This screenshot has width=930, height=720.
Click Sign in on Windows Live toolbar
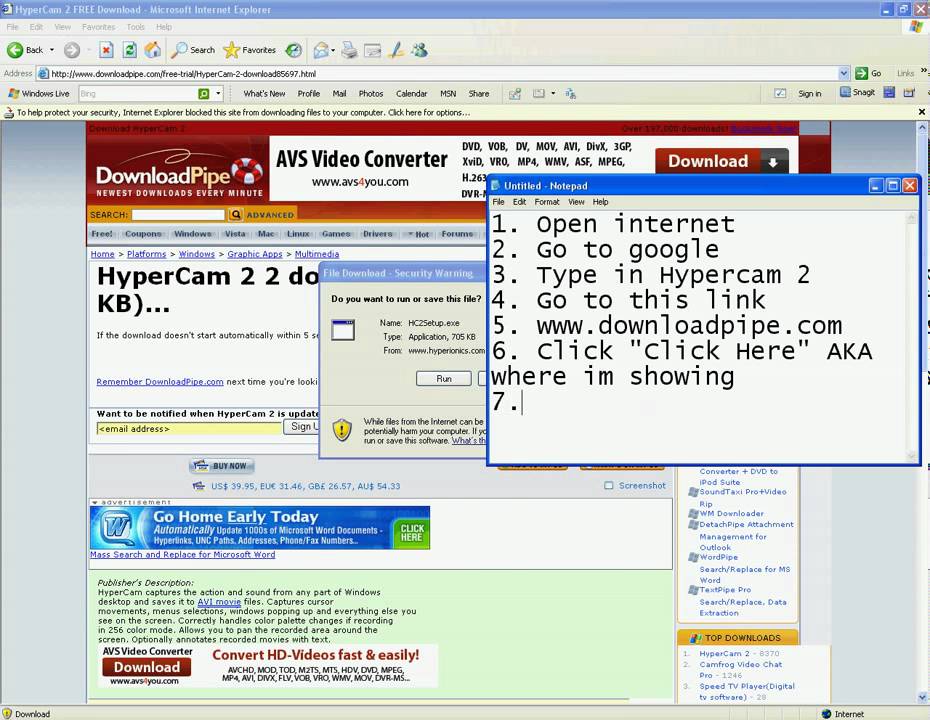(x=810, y=94)
